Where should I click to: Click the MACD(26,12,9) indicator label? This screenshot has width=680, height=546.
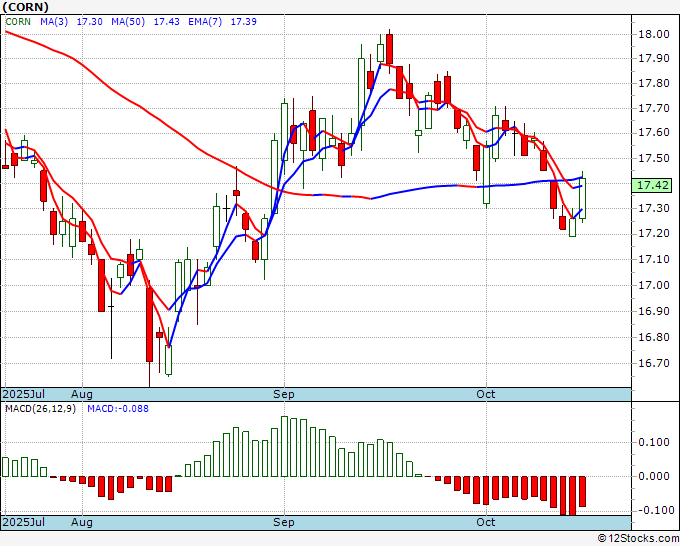[x=40, y=409]
